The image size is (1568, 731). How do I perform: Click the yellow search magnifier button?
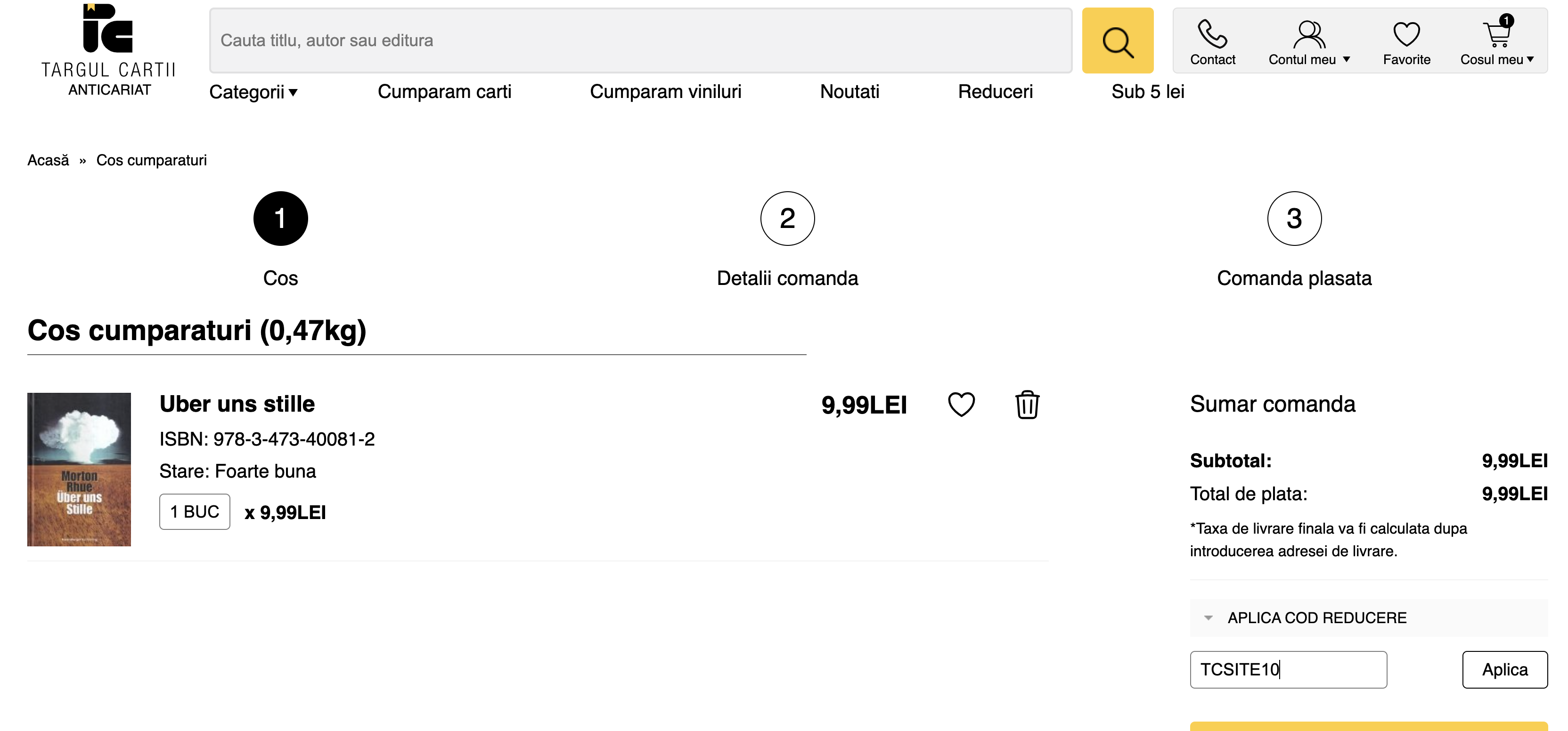pos(1117,41)
